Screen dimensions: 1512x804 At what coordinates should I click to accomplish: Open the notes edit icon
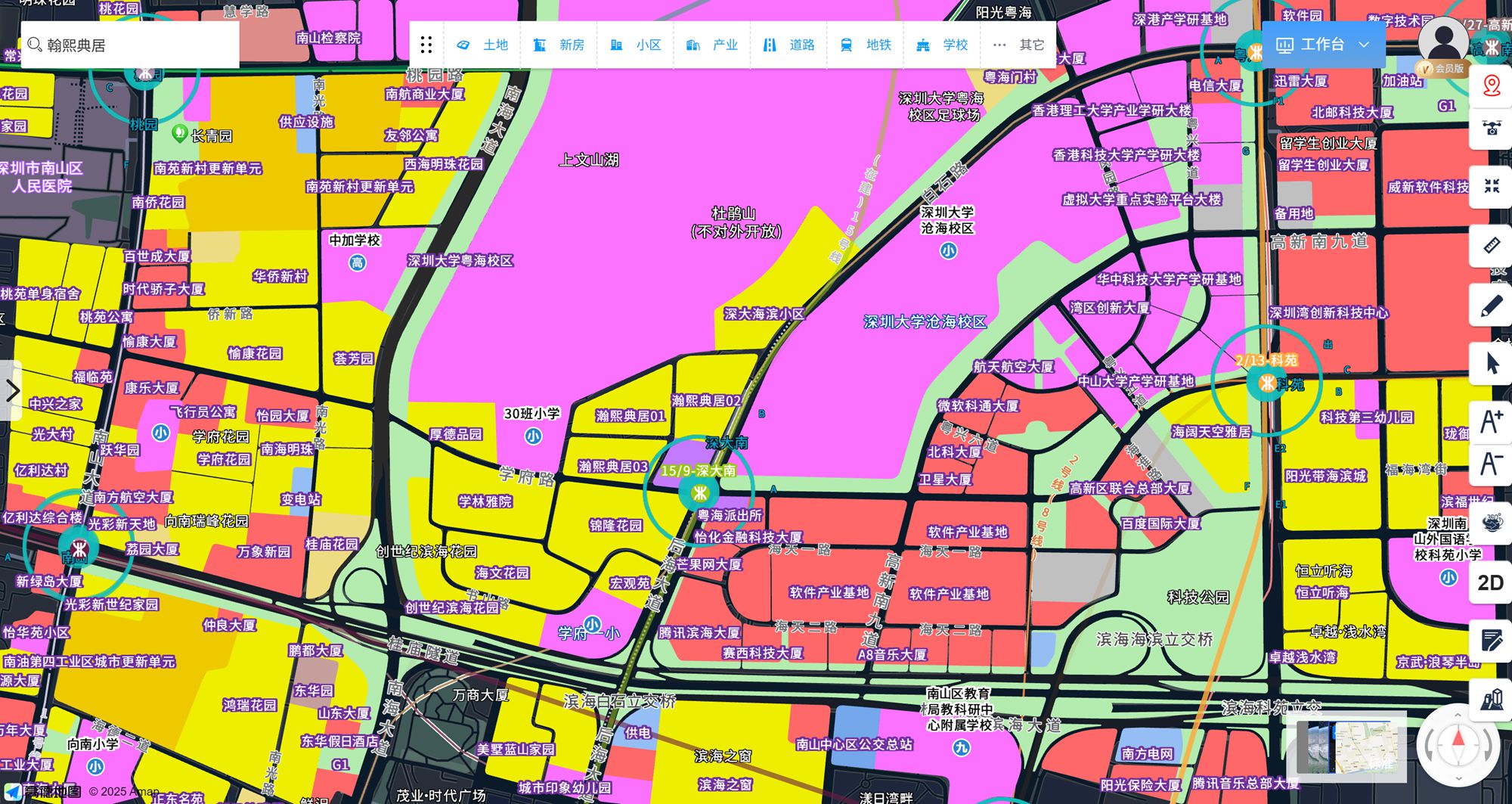coord(1491,641)
